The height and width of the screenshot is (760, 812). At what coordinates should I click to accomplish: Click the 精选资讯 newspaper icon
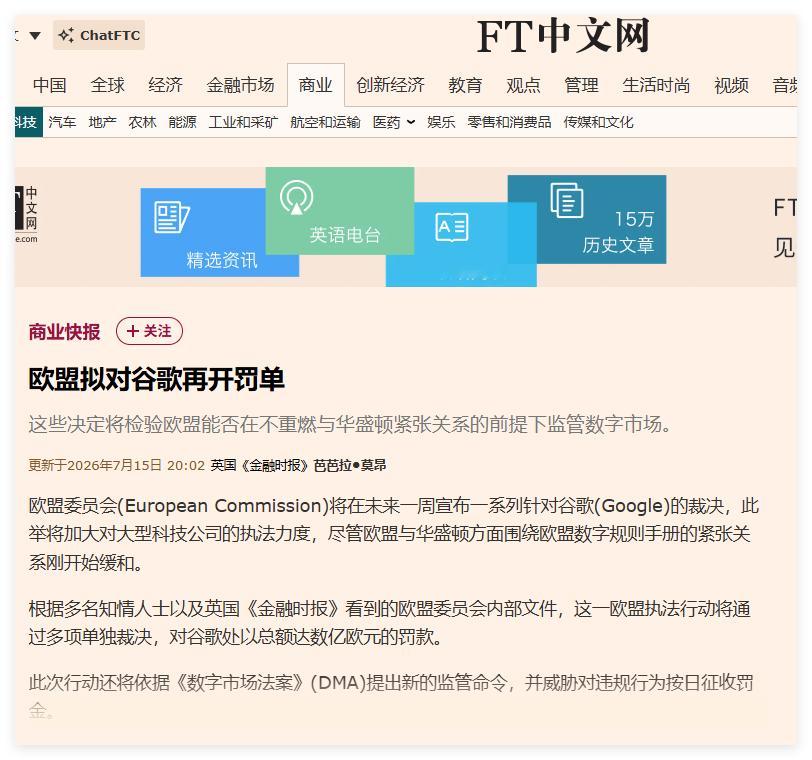[171, 217]
